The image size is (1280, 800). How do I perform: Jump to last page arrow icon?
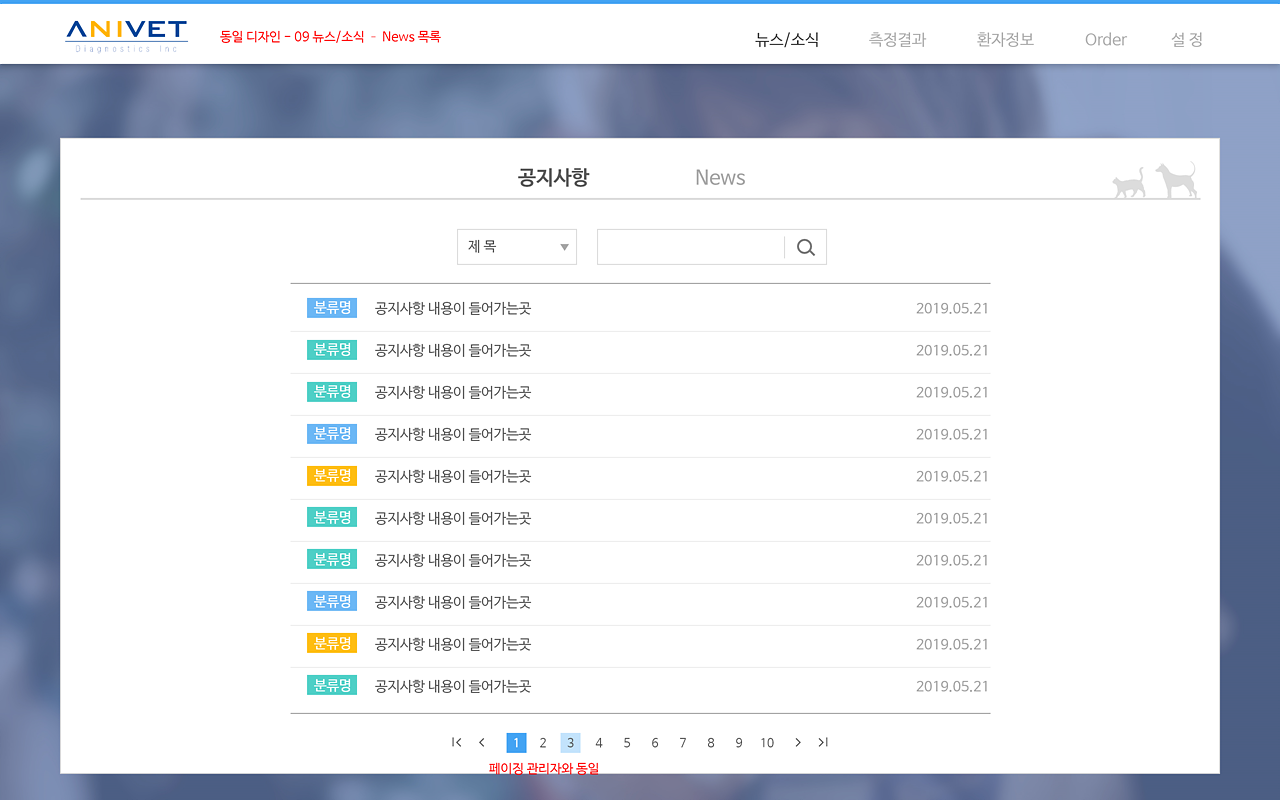pyautogui.click(x=823, y=742)
